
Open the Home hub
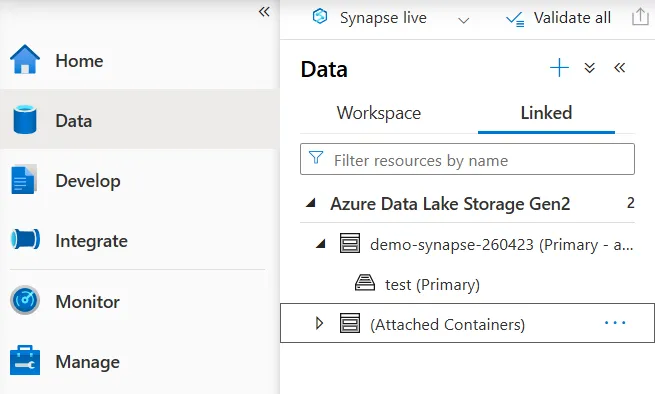click(x=138, y=61)
